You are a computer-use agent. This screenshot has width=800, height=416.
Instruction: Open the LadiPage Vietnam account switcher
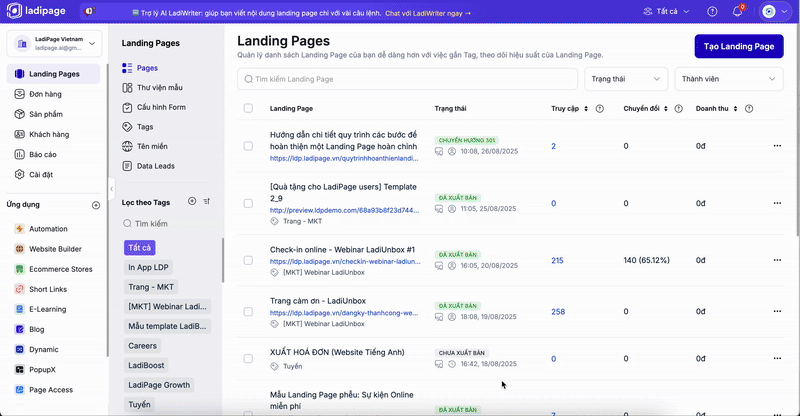[54, 43]
